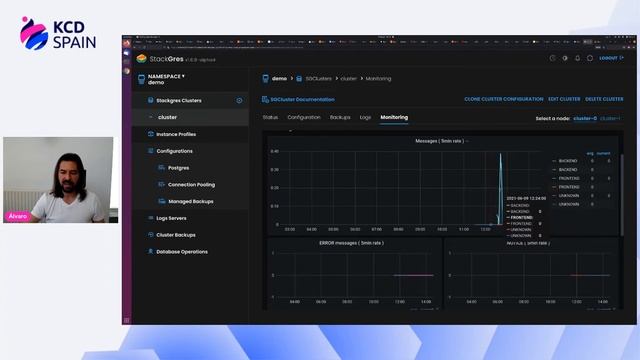
Task: Click the SGCluster Documentation book icon
Action: tap(265, 99)
